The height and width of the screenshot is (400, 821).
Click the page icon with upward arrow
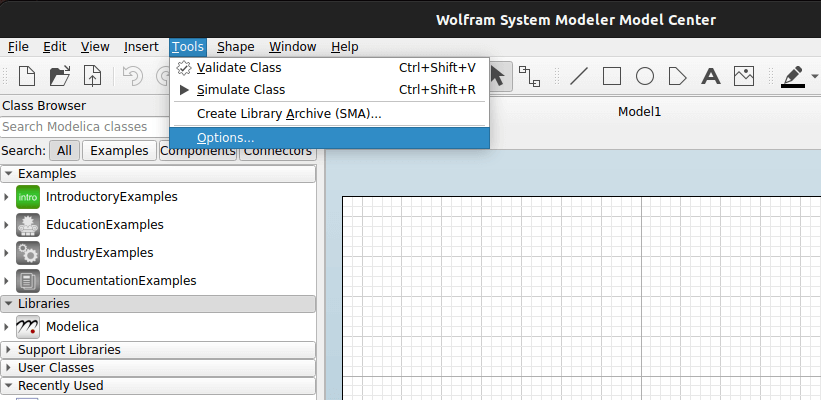93,76
